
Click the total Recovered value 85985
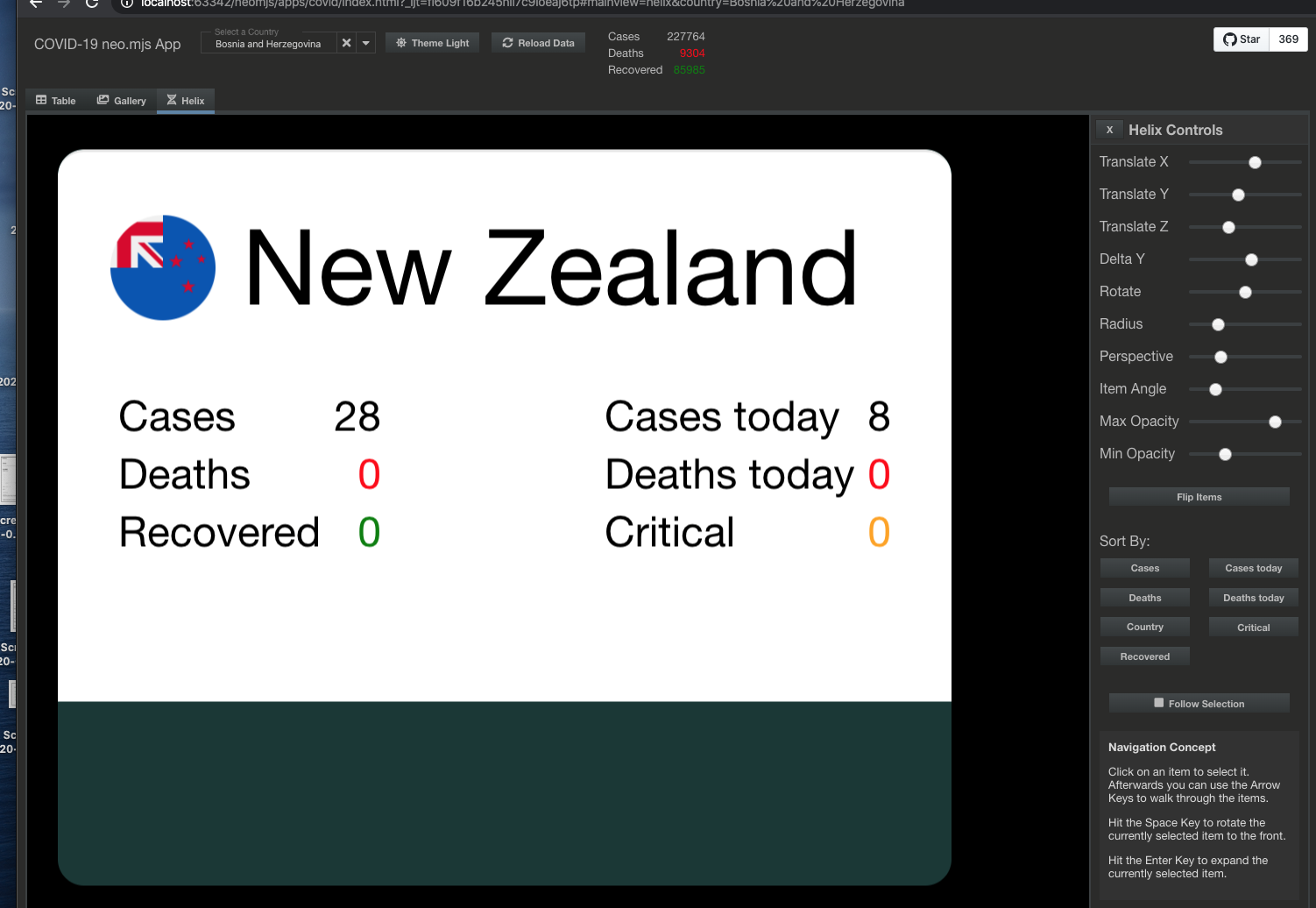coord(689,70)
